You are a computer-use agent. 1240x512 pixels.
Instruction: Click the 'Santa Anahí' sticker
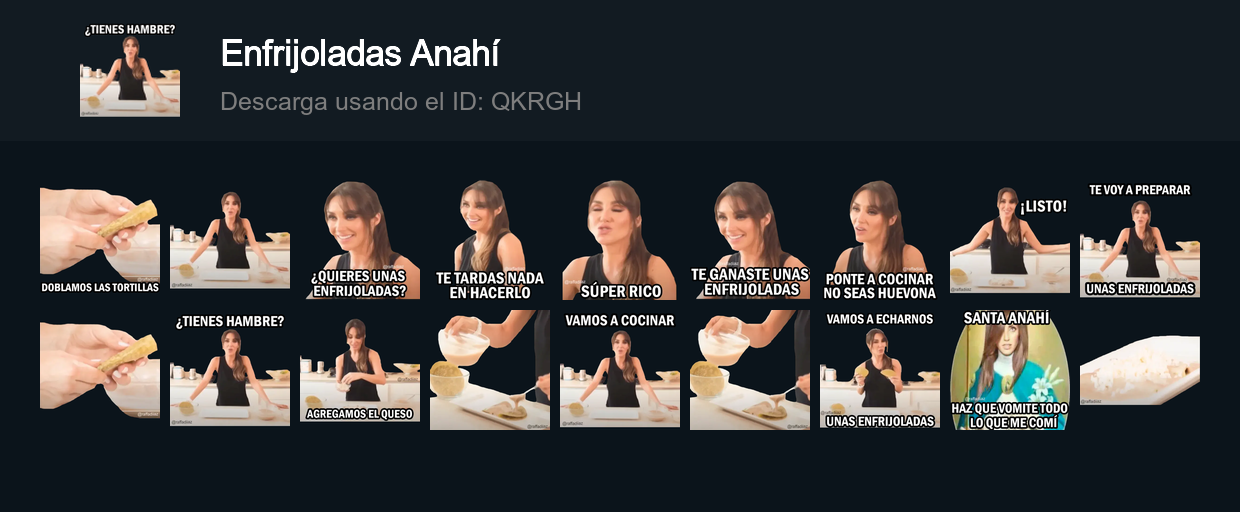pos(1010,370)
